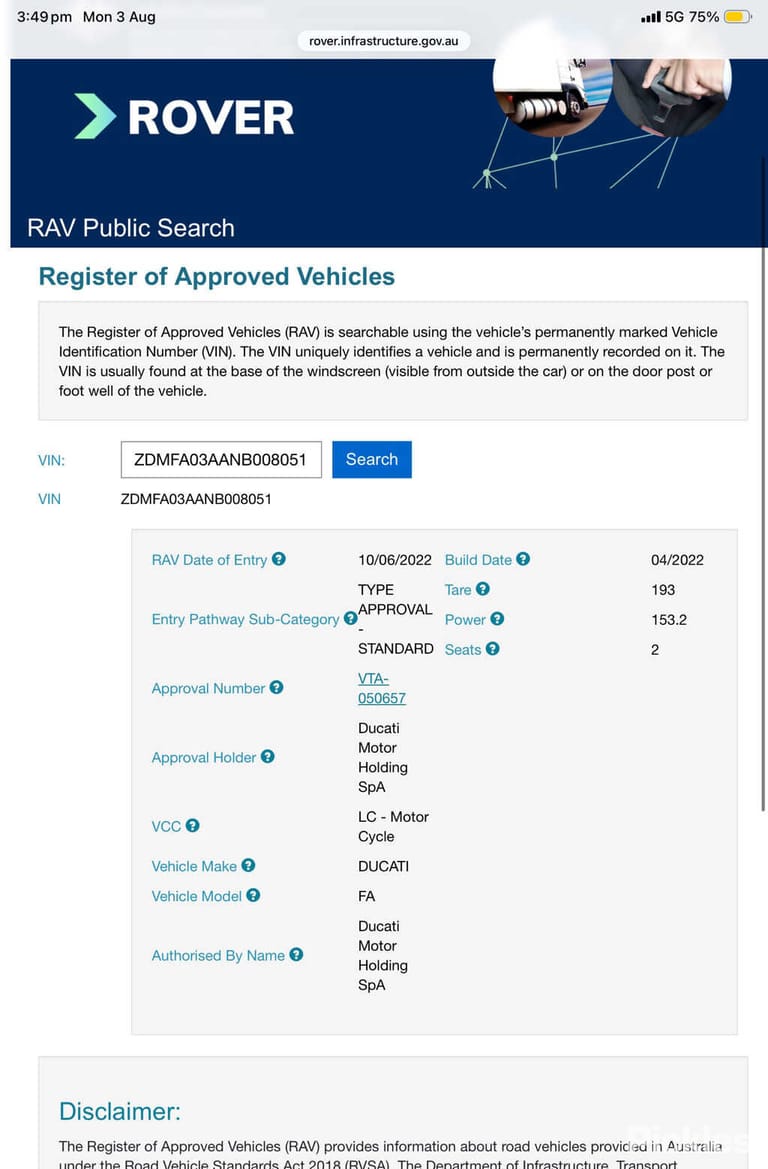Select the 04/2022 build date value
Screen dimensions: 768x1169
point(677,560)
